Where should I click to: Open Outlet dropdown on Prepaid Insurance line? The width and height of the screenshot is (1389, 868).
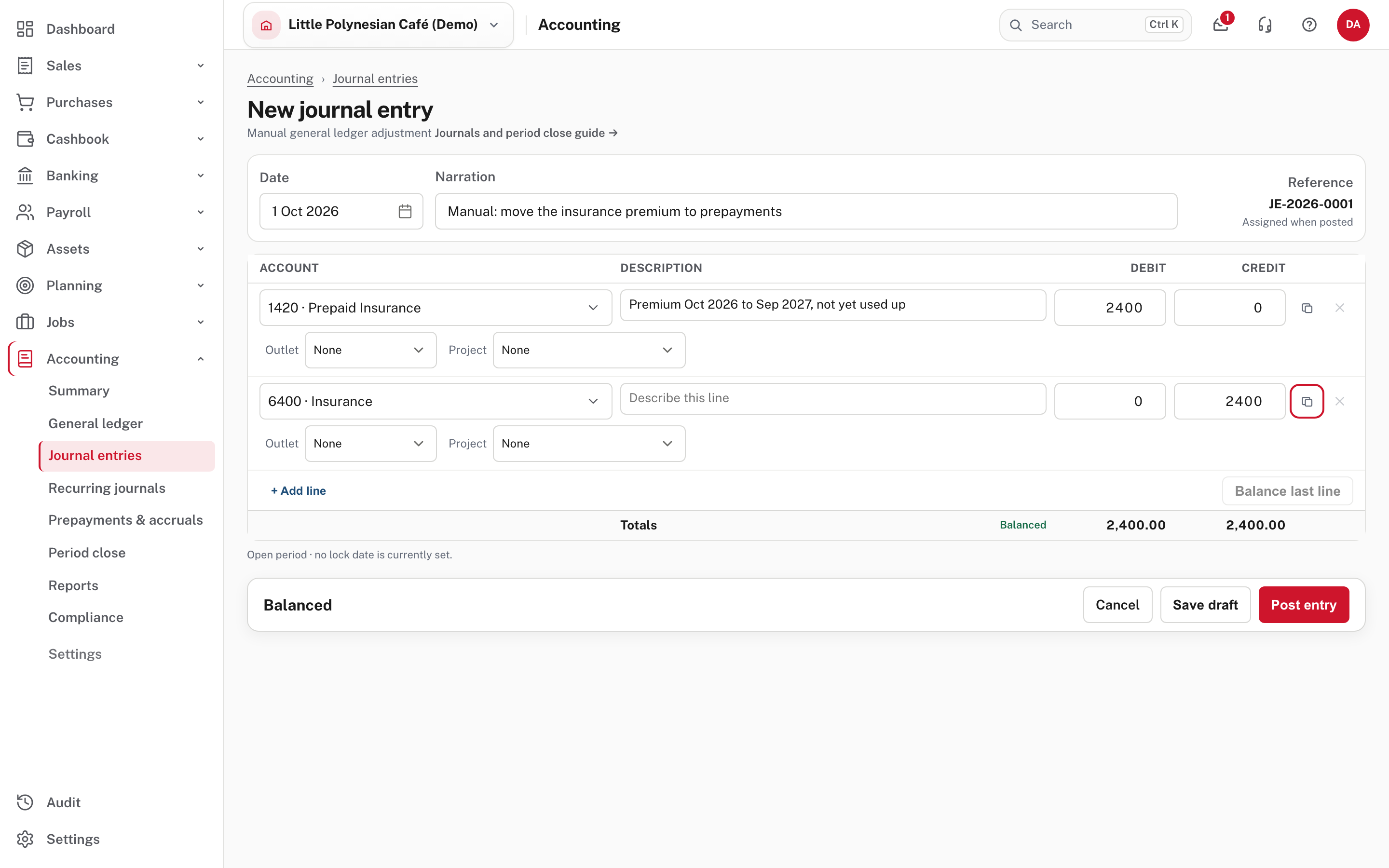tap(370, 350)
